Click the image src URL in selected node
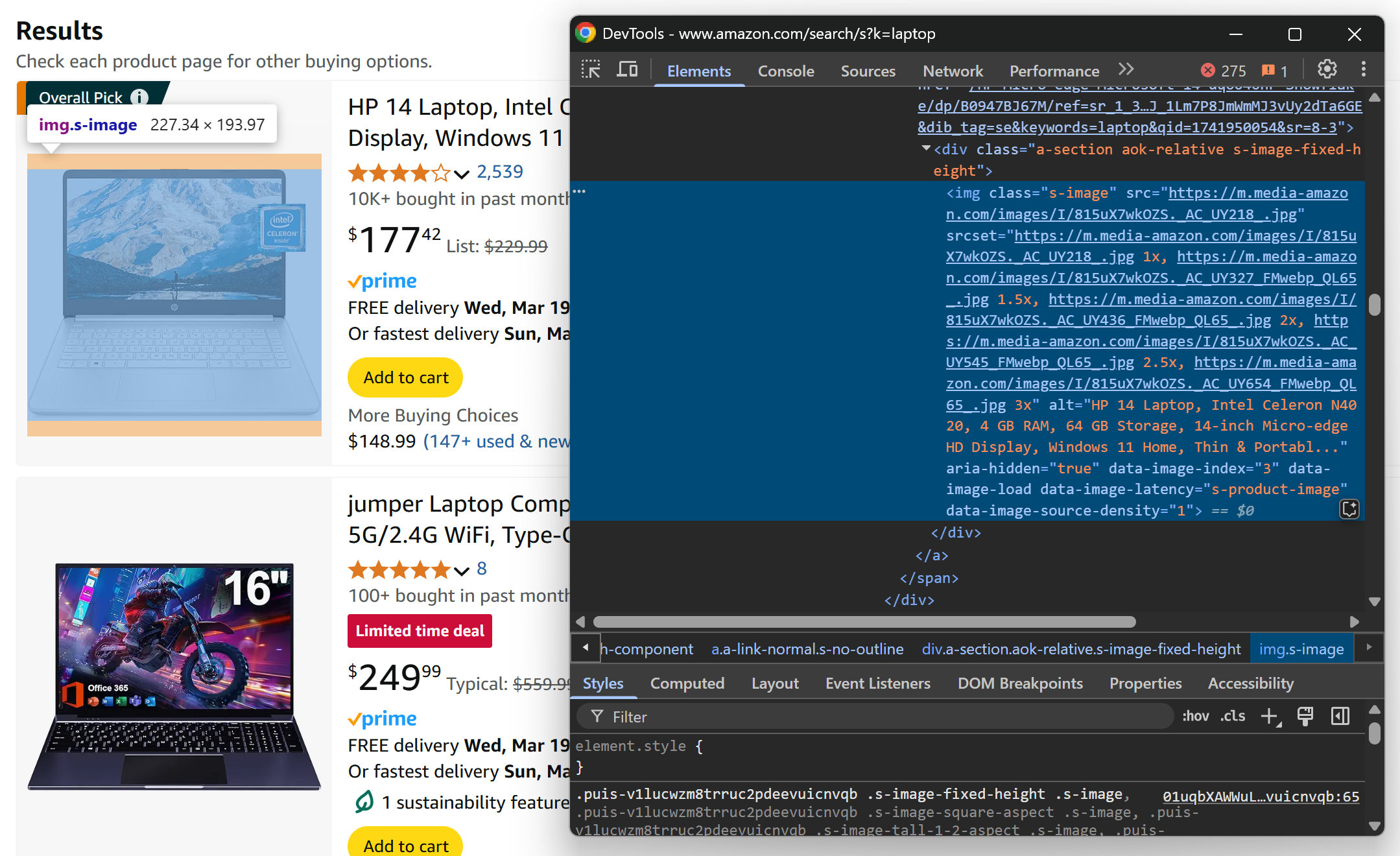The width and height of the screenshot is (1400, 856). (1147, 204)
